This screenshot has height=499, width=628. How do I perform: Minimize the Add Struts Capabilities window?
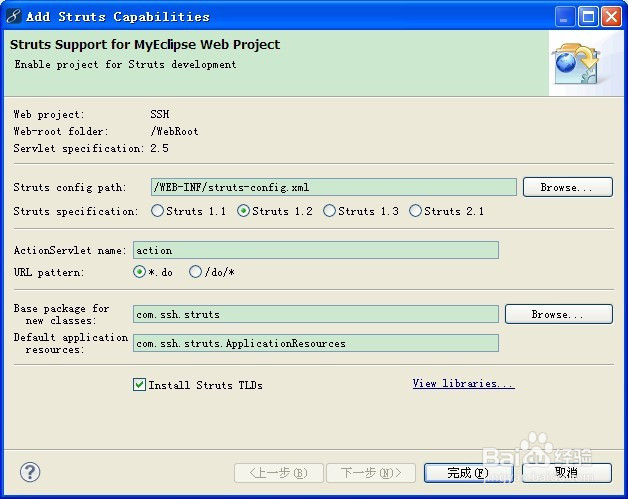565,16
